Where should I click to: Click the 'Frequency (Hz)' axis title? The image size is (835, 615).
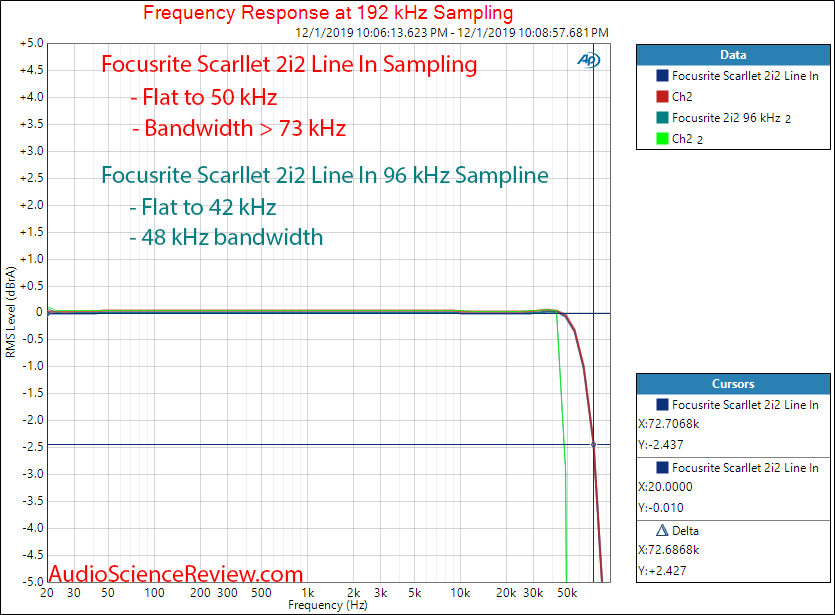(328, 605)
